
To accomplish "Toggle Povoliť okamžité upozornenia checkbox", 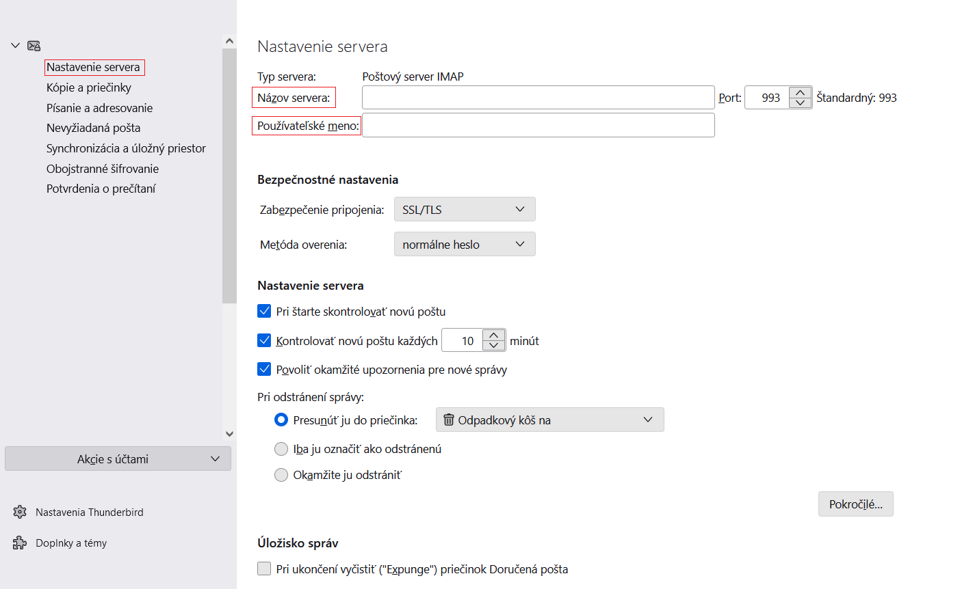I will [x=264, y=369].
